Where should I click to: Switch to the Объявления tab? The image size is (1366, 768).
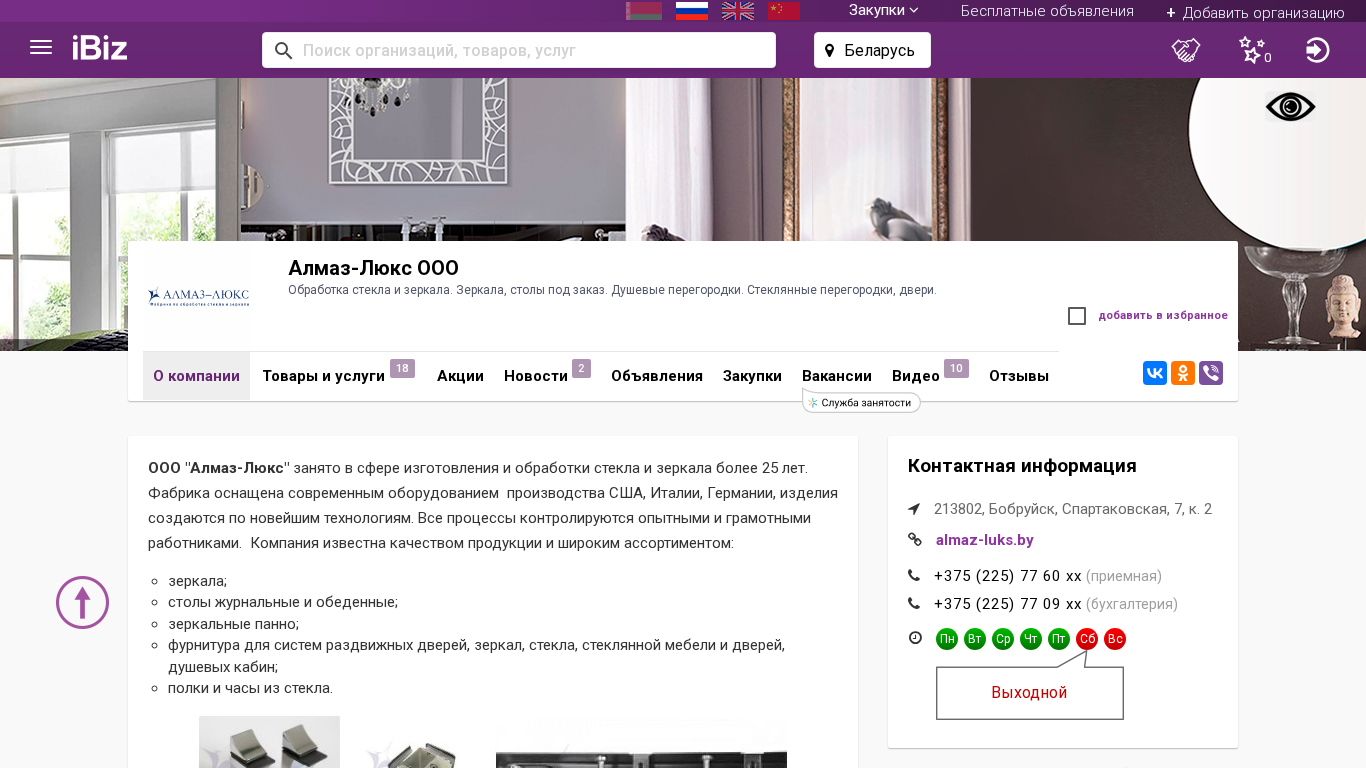coord(657,376)
